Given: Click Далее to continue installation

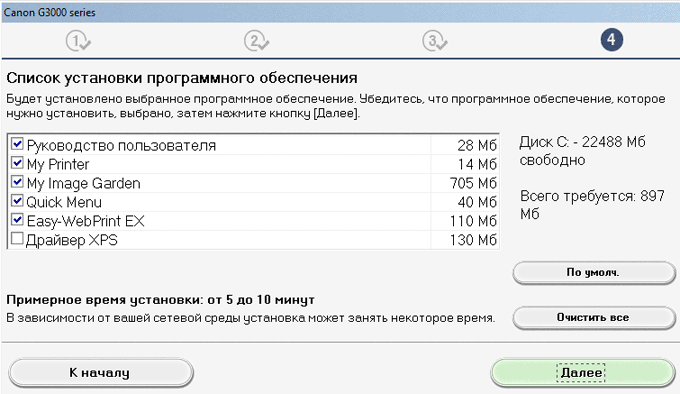Looking at the screenshot, I should point(582,372).
